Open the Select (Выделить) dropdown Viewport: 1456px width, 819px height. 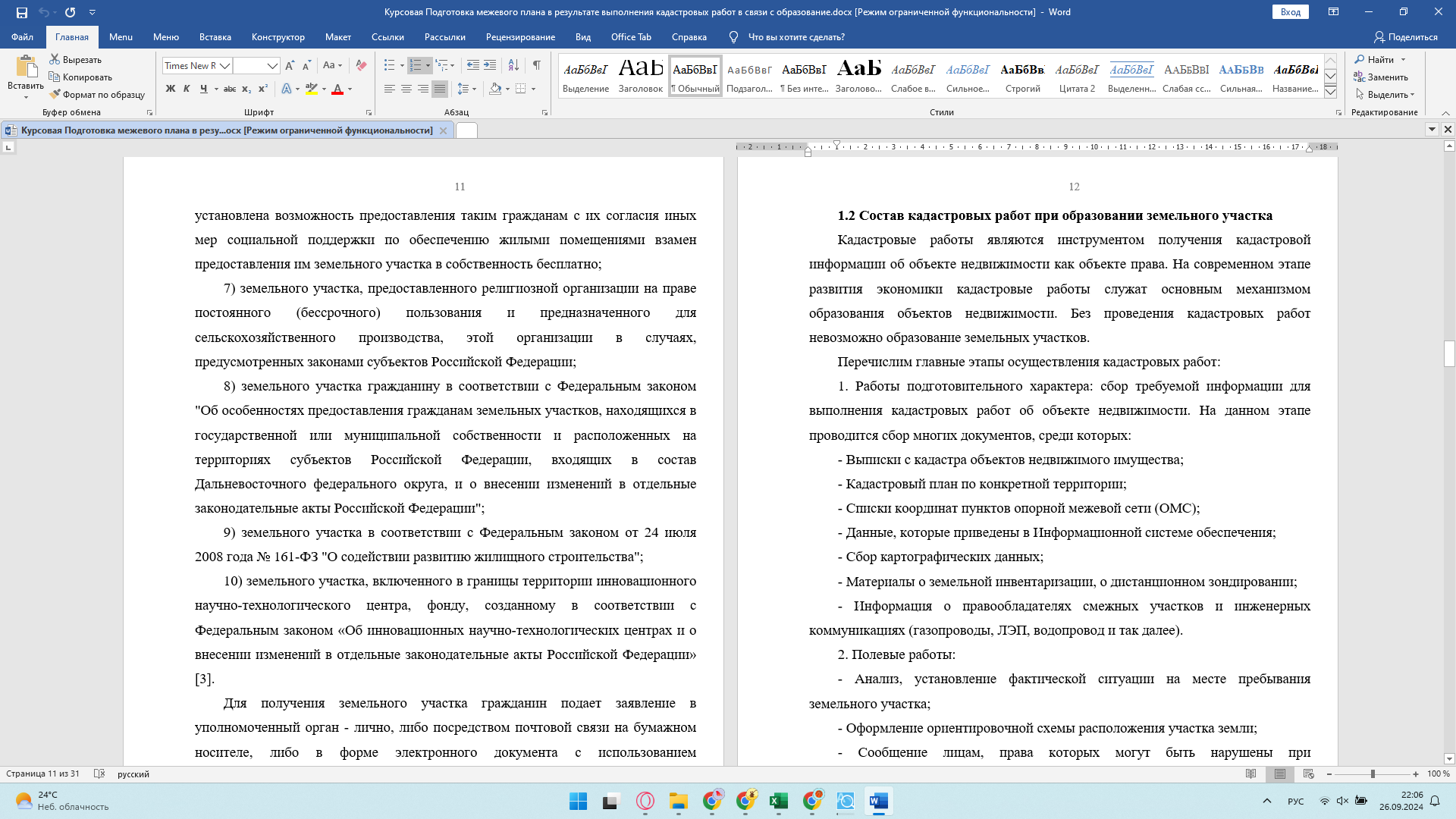[1385, 95]
